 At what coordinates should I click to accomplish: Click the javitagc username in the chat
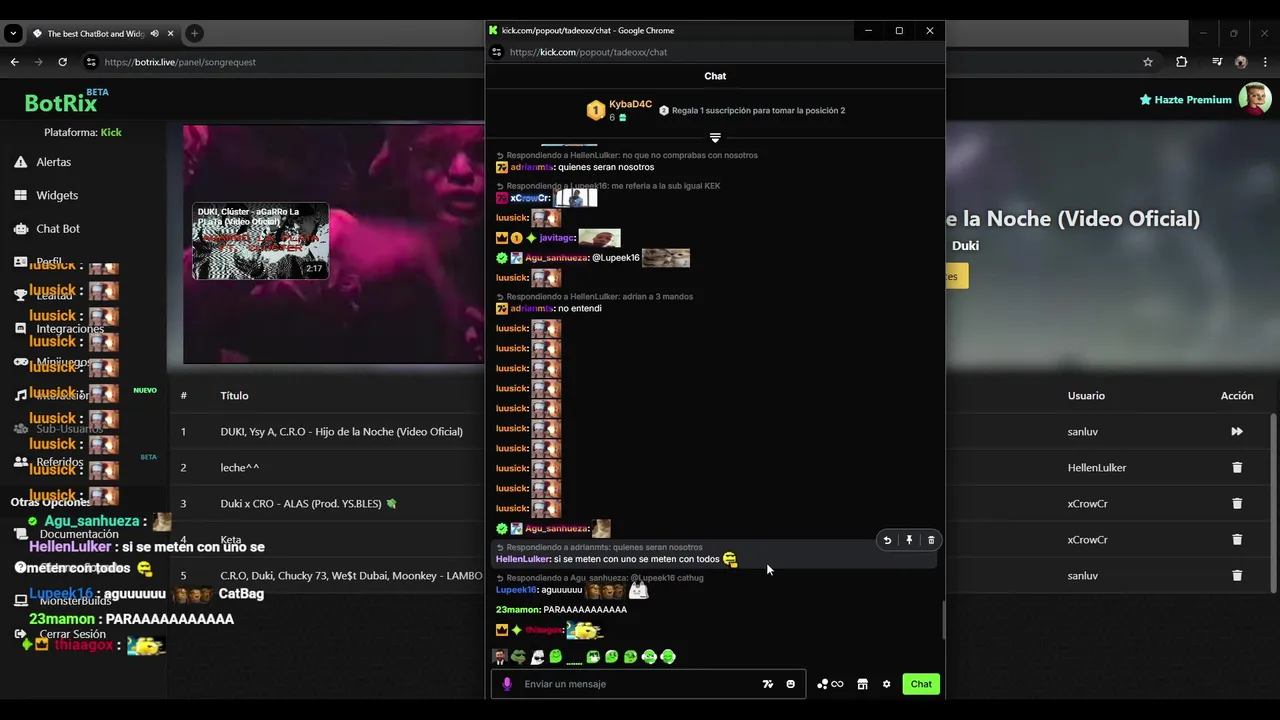pos(556,238)
